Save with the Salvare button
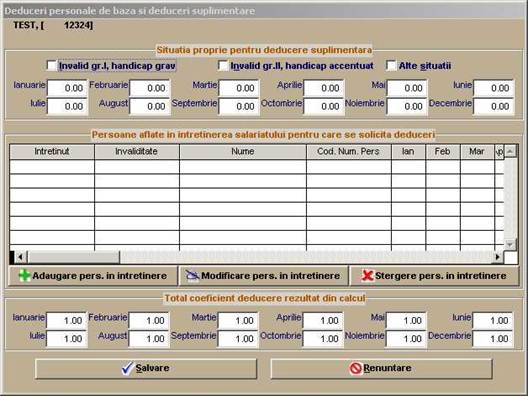 pos(146,369)
